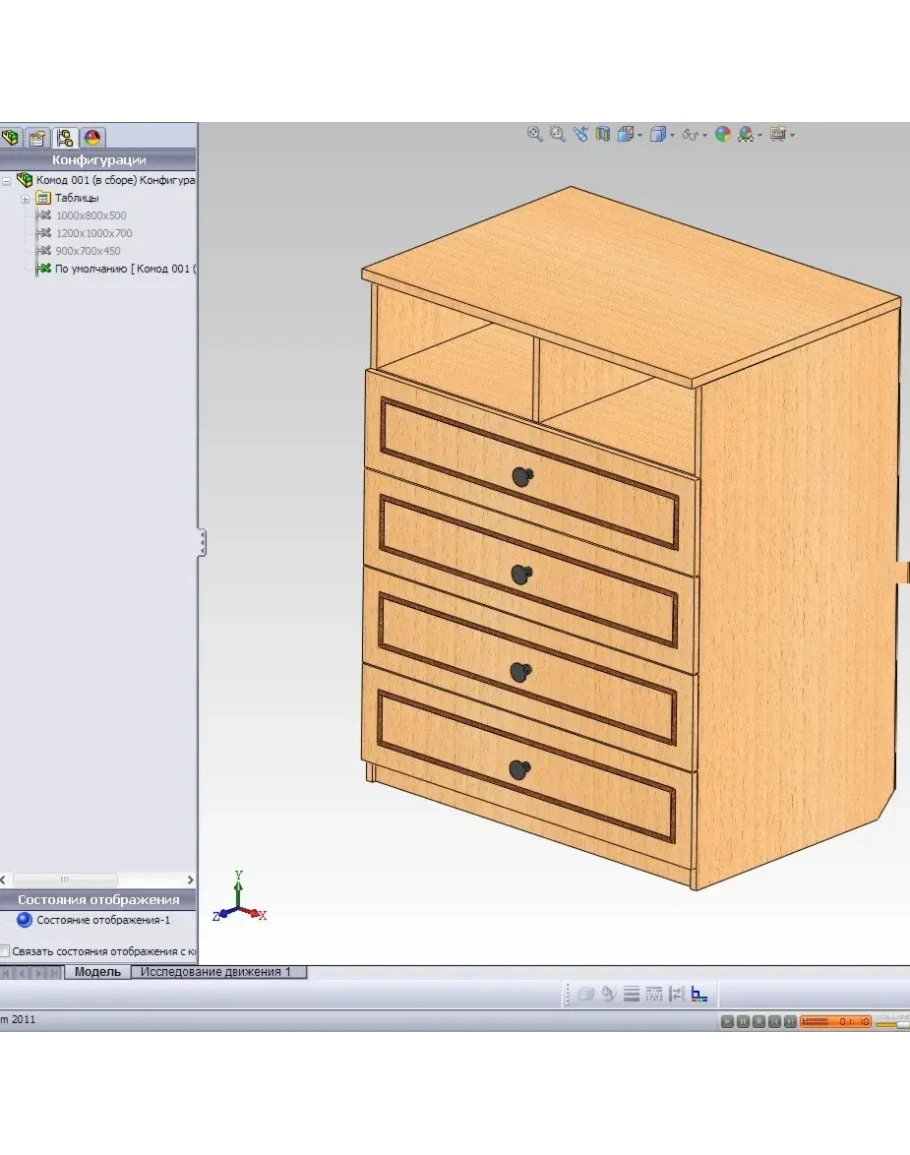Expand the Таблицы folder node
Screen dimensions: 910x1155
click(x=25, y=198)
